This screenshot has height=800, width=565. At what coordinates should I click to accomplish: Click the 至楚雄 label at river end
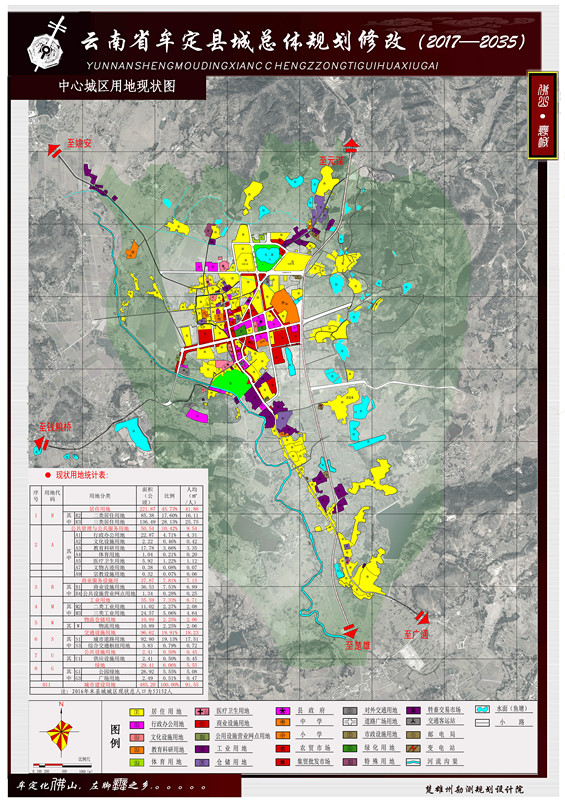coord(357,645)
